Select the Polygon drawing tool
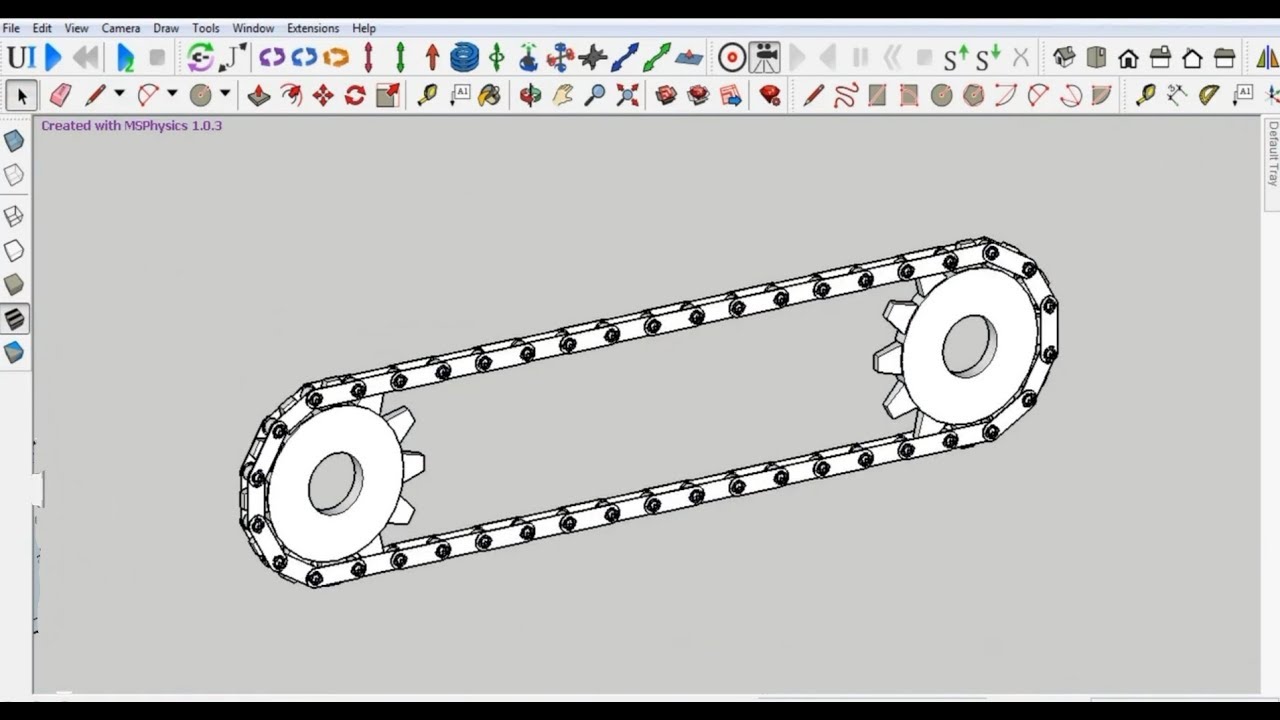The width and height of the screenshot is (1280, 720). 973,96
